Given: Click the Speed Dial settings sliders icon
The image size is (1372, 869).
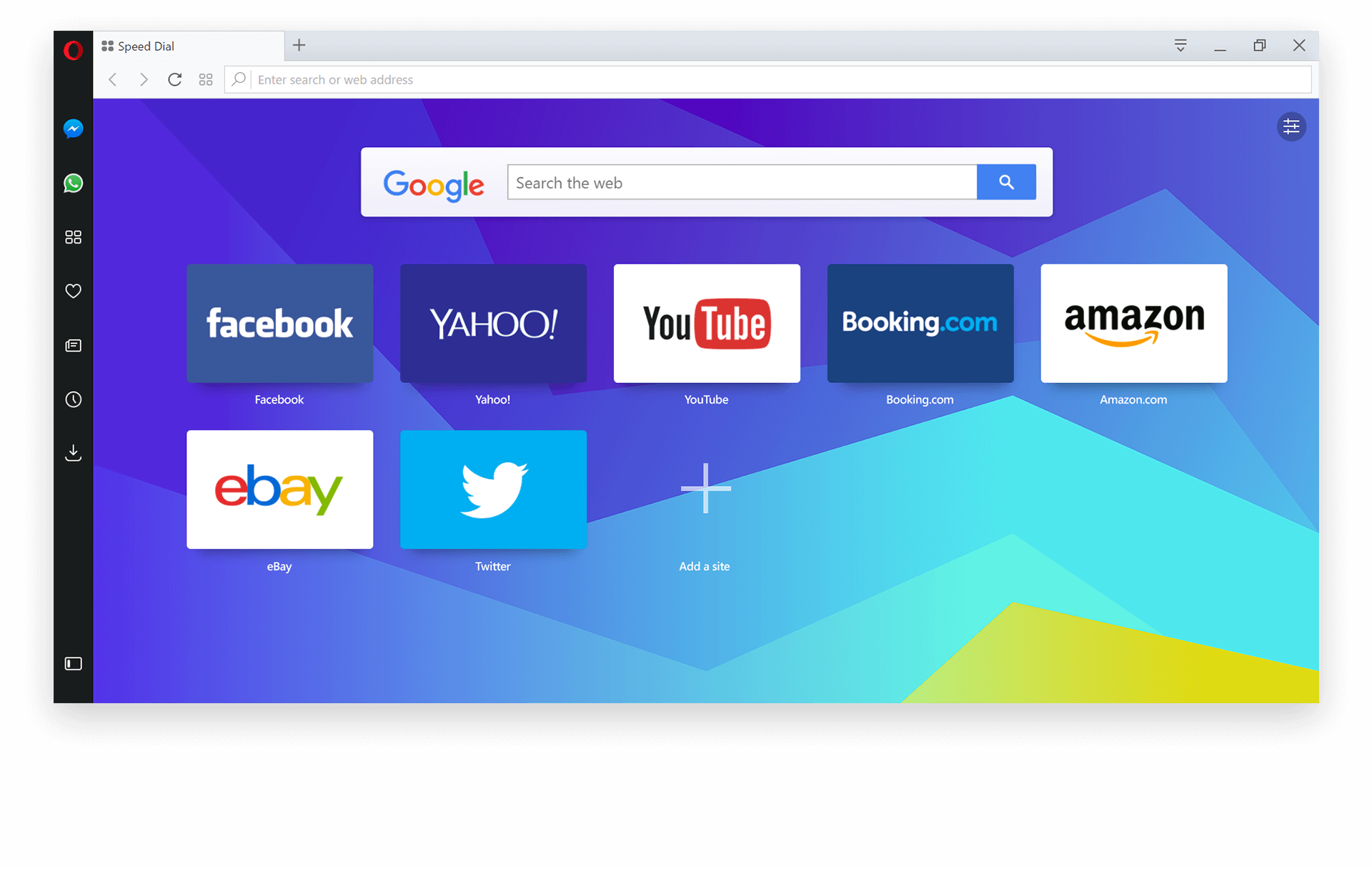Looking at the screenshot, I should 1290,126.
